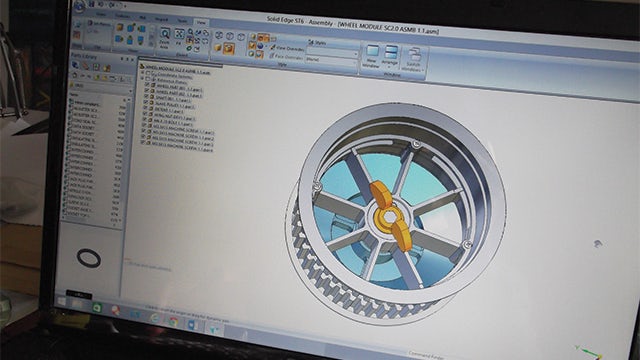
Task: Expand the Coordinate Systems tree node
Action: [x=143, y=73]
